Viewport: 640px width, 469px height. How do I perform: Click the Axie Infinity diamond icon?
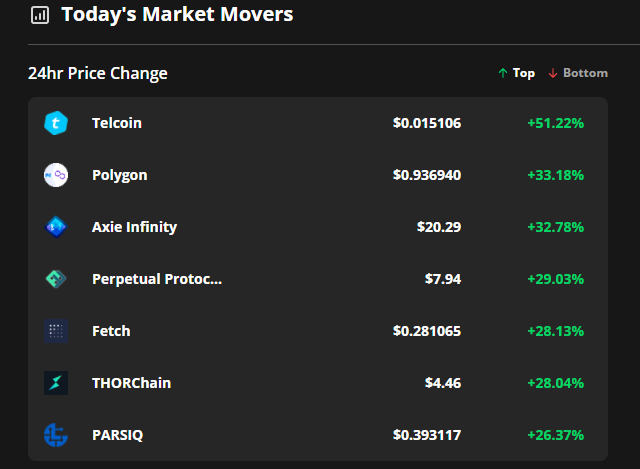point(56,227)
